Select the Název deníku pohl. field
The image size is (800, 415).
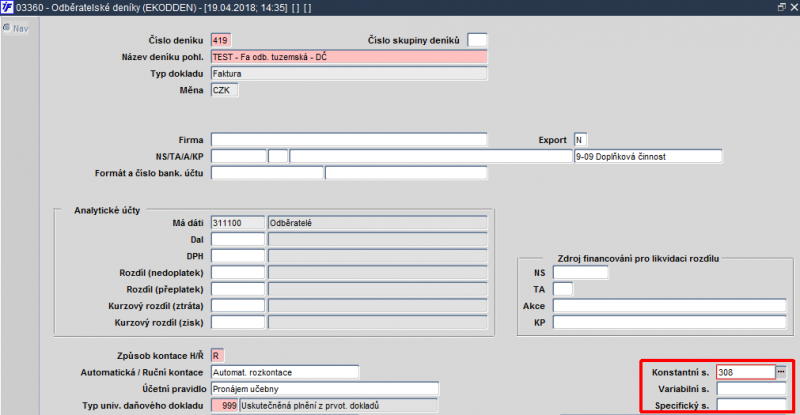349,57
